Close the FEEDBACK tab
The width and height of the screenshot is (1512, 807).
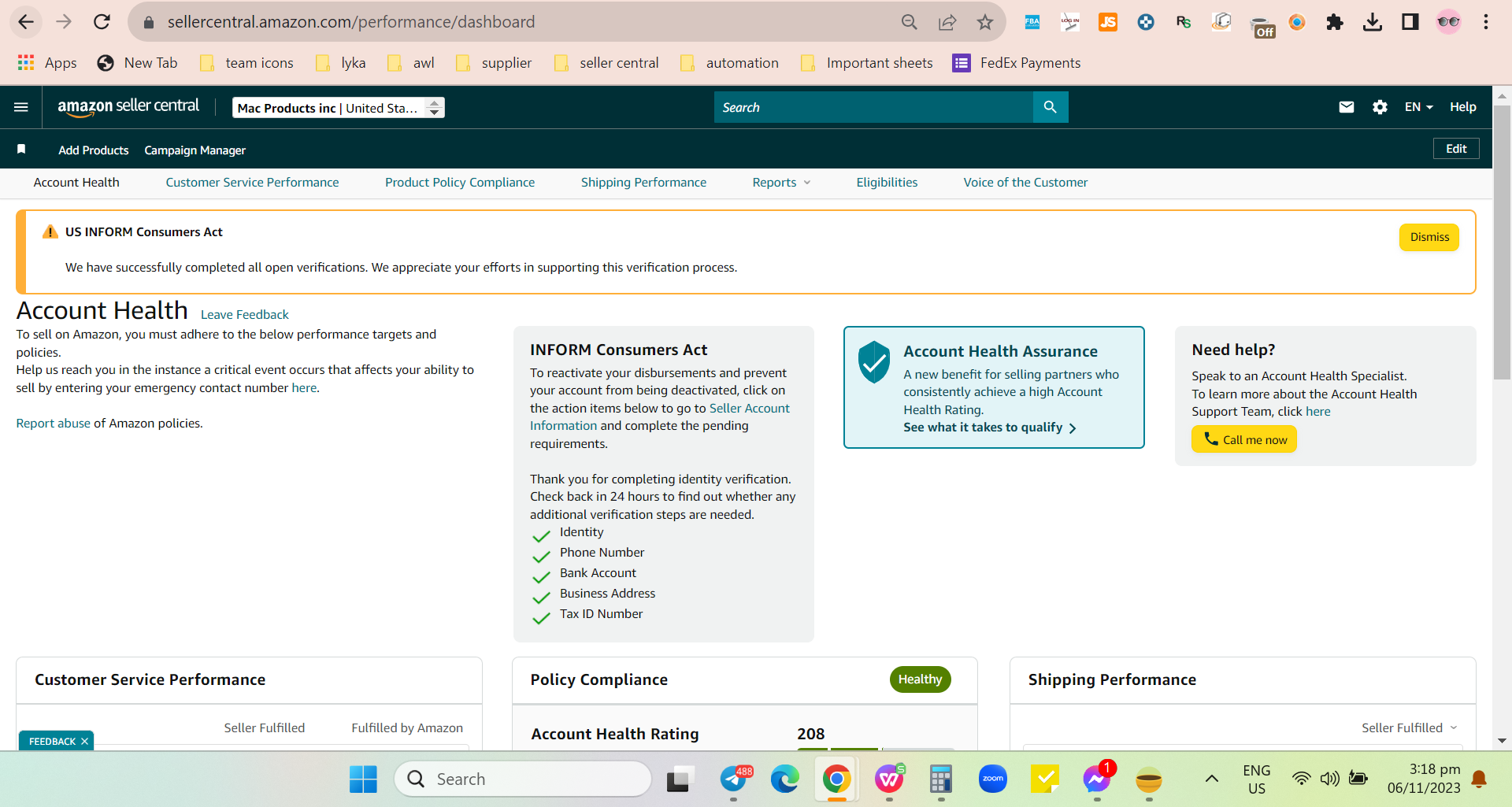click(84, 742)
